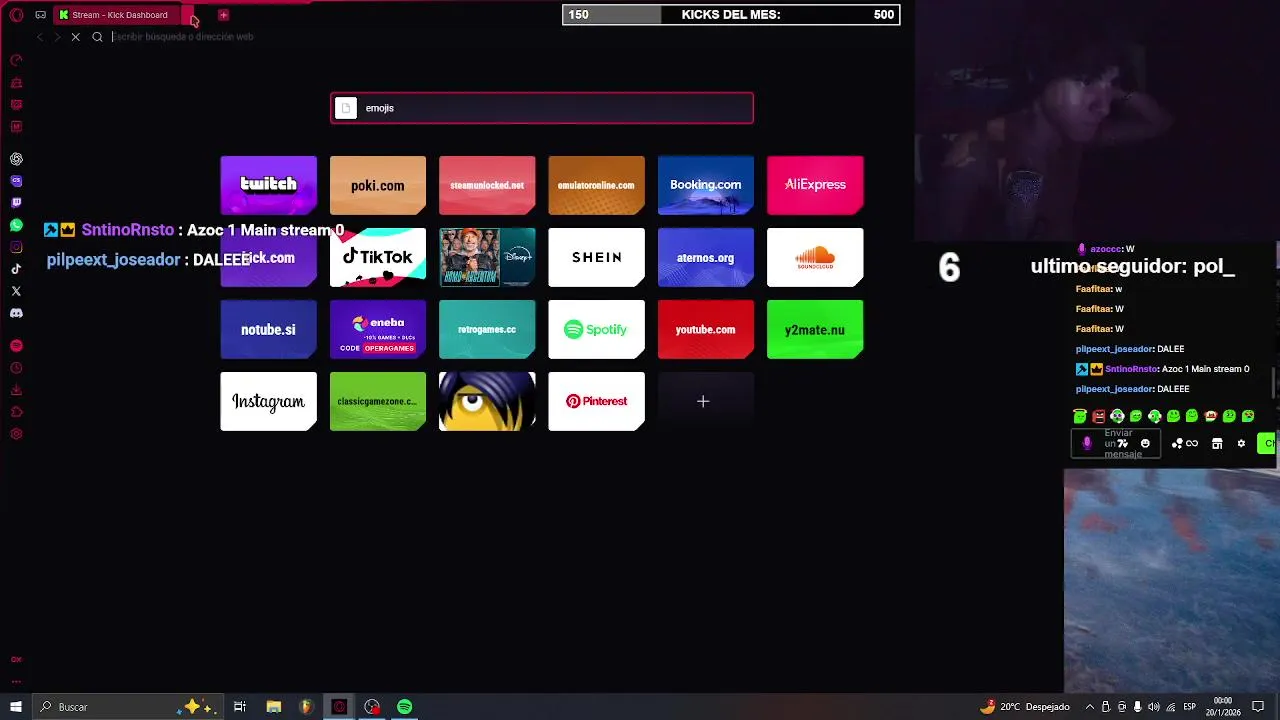This screenshot has height=720, width=1280.
Task: Open Spotify from the Windows taskbar
Action: pyautogui.click(x=404, y=707)
